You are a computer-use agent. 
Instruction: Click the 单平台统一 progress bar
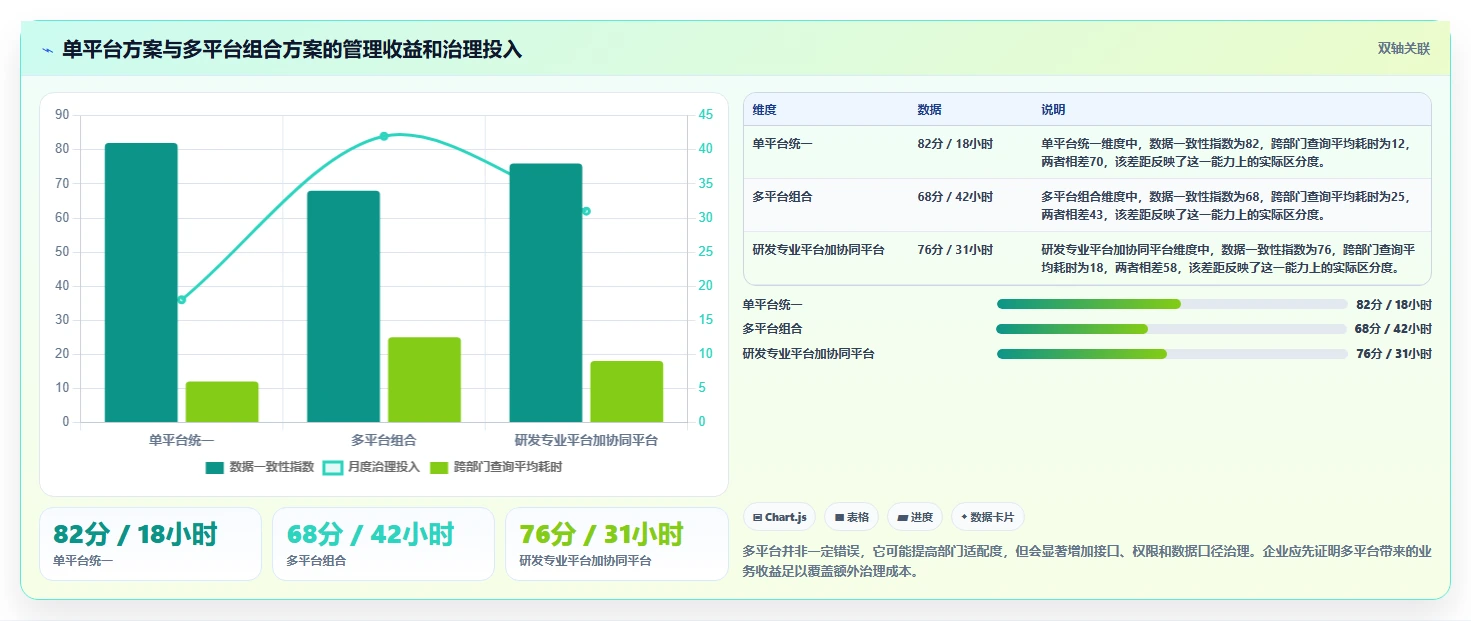coord(1172,304)
